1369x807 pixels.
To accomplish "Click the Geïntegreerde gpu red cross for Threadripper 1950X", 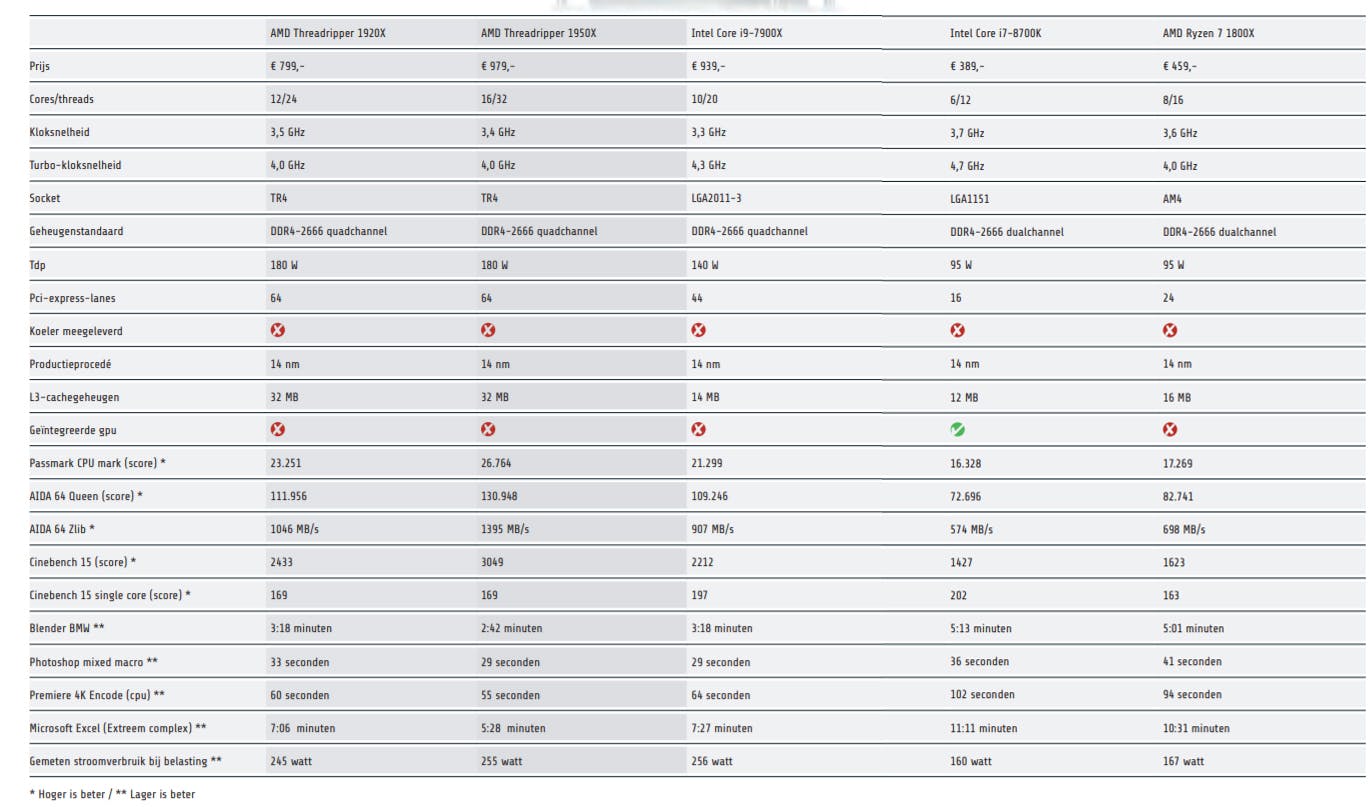I will (488, 429).
